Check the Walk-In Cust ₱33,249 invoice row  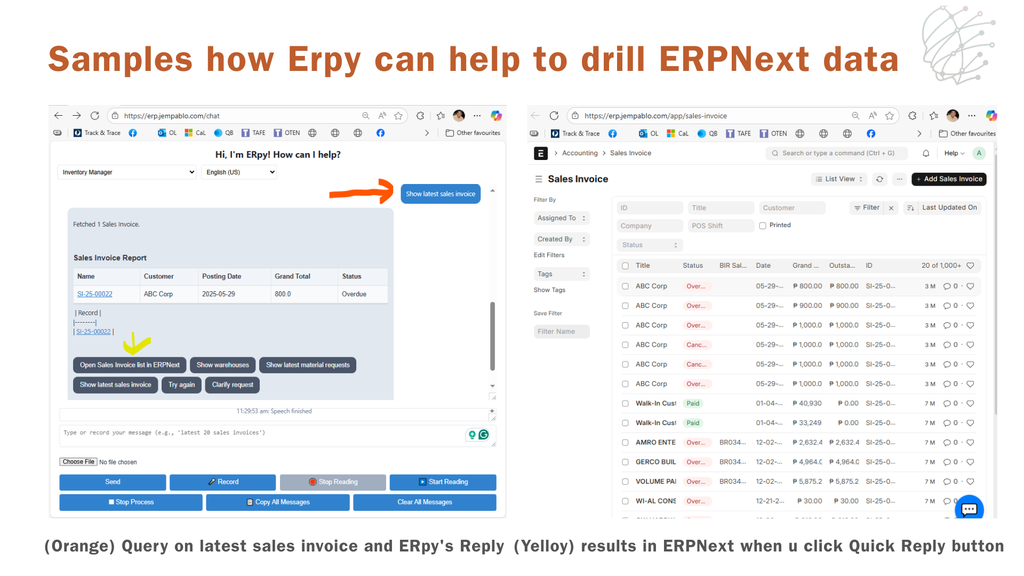coord(626,423)
